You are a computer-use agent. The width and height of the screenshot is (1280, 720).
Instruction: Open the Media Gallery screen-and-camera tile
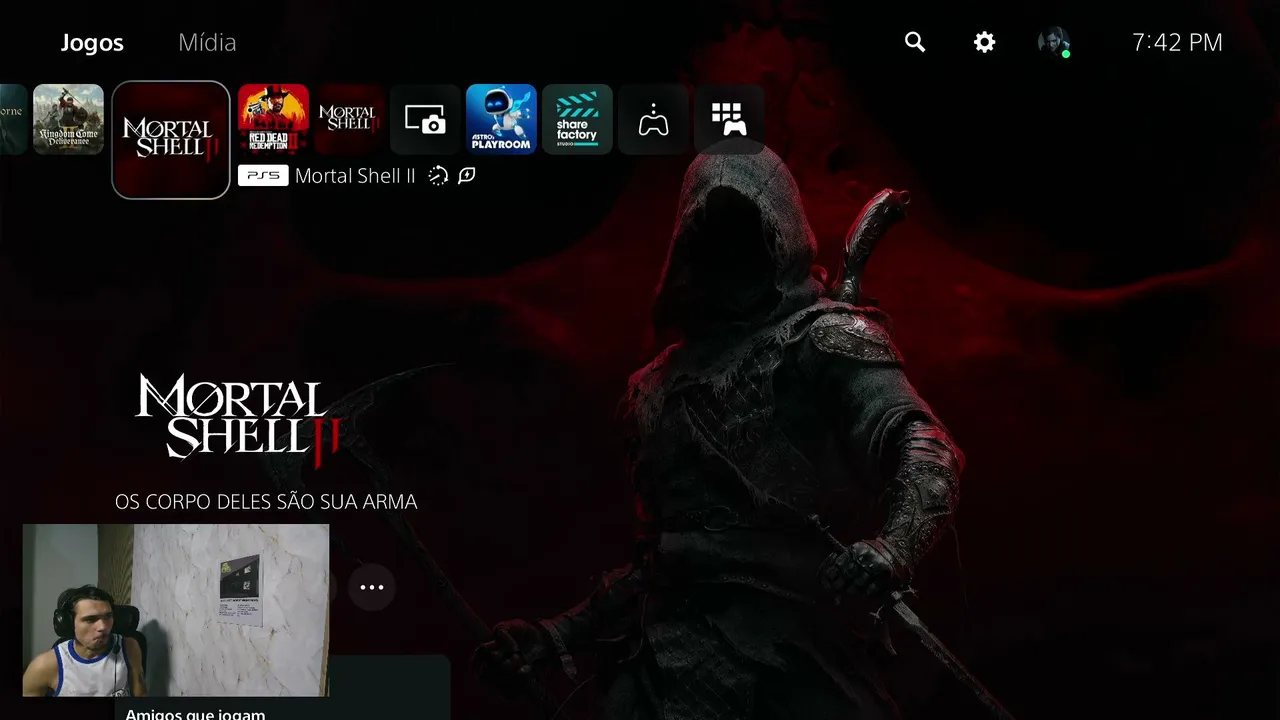coord(425,119)
